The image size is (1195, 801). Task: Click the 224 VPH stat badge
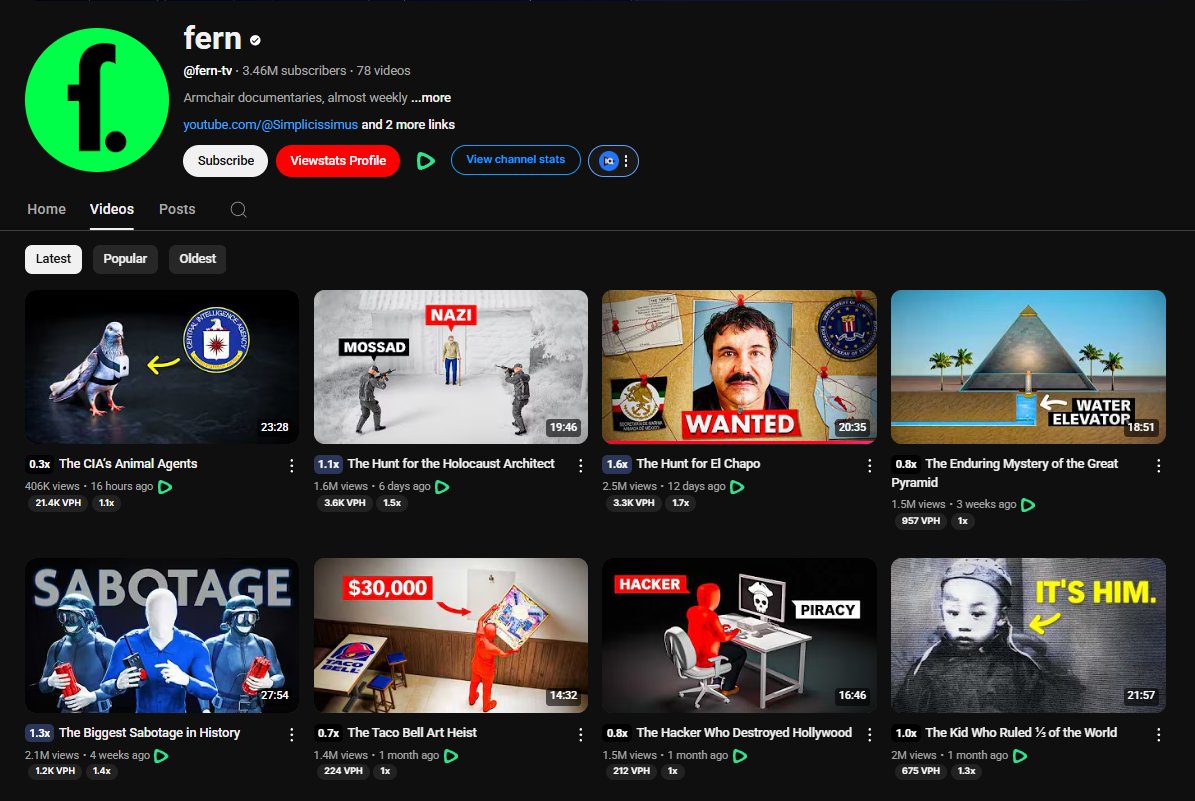click(x=343, y=771)
